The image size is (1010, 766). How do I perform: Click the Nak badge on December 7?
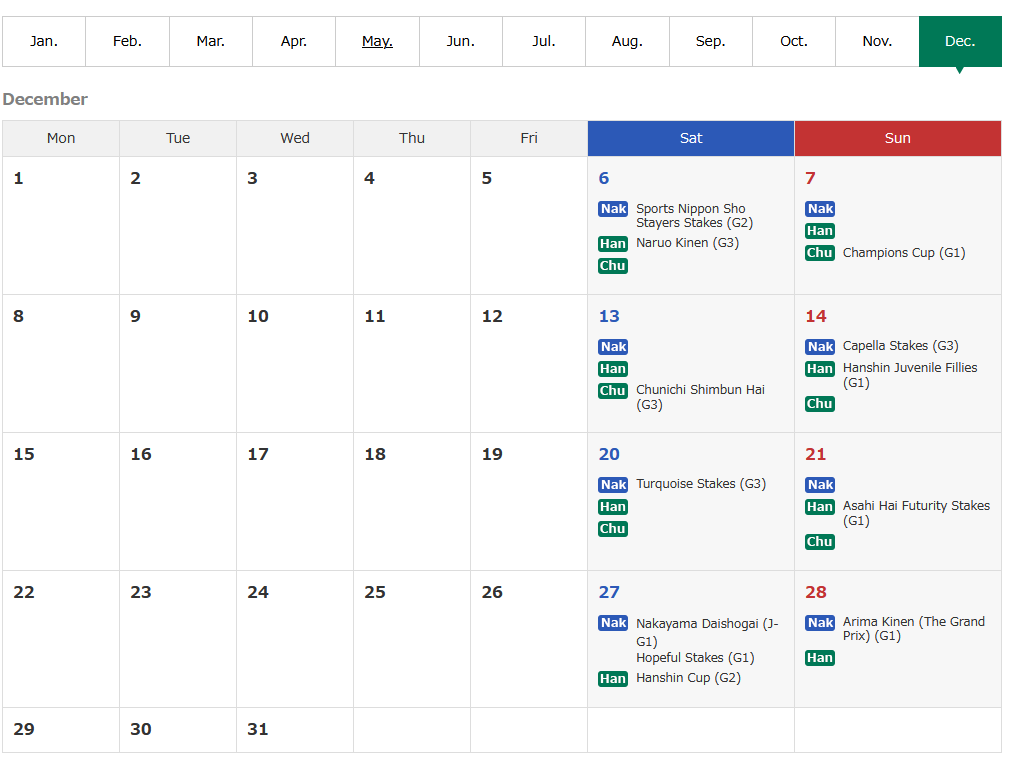(819, 209)
